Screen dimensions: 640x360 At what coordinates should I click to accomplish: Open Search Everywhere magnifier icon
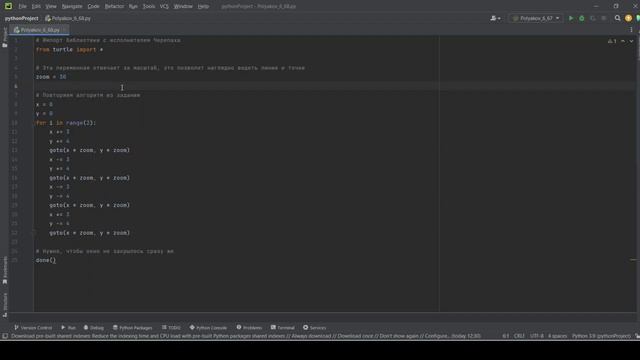click(x=618, y=18)
